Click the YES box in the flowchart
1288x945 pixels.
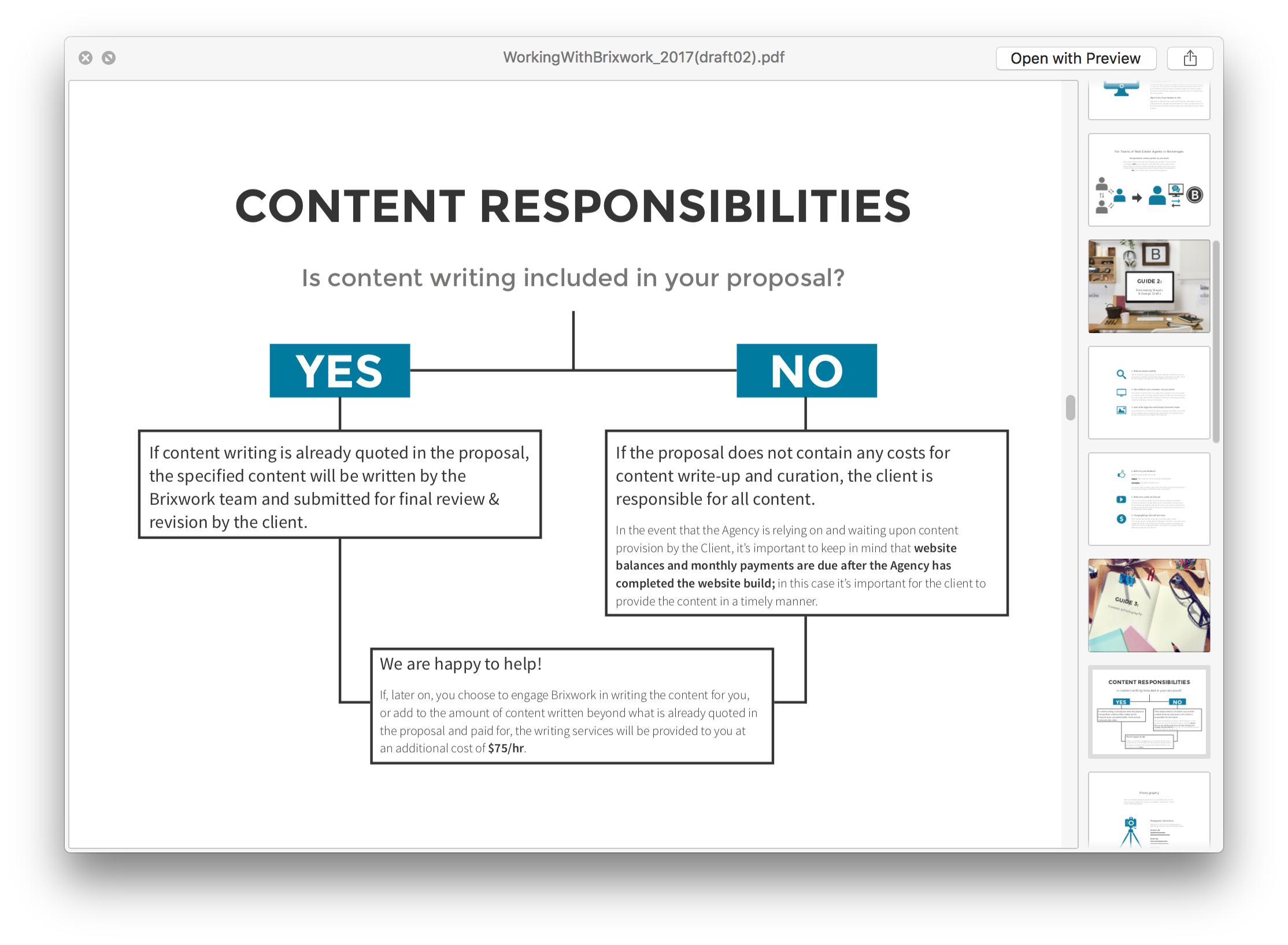coord(340,371)
